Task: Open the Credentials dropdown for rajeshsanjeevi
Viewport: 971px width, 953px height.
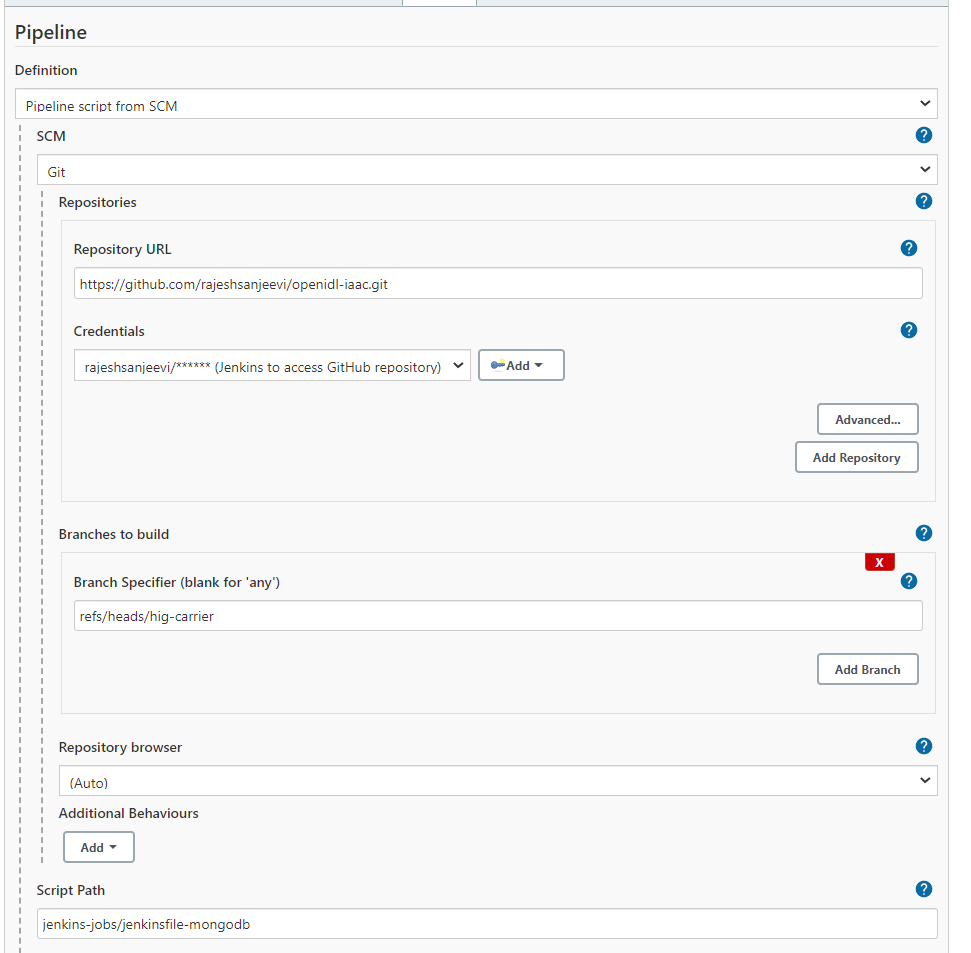Action: (272, 365)
